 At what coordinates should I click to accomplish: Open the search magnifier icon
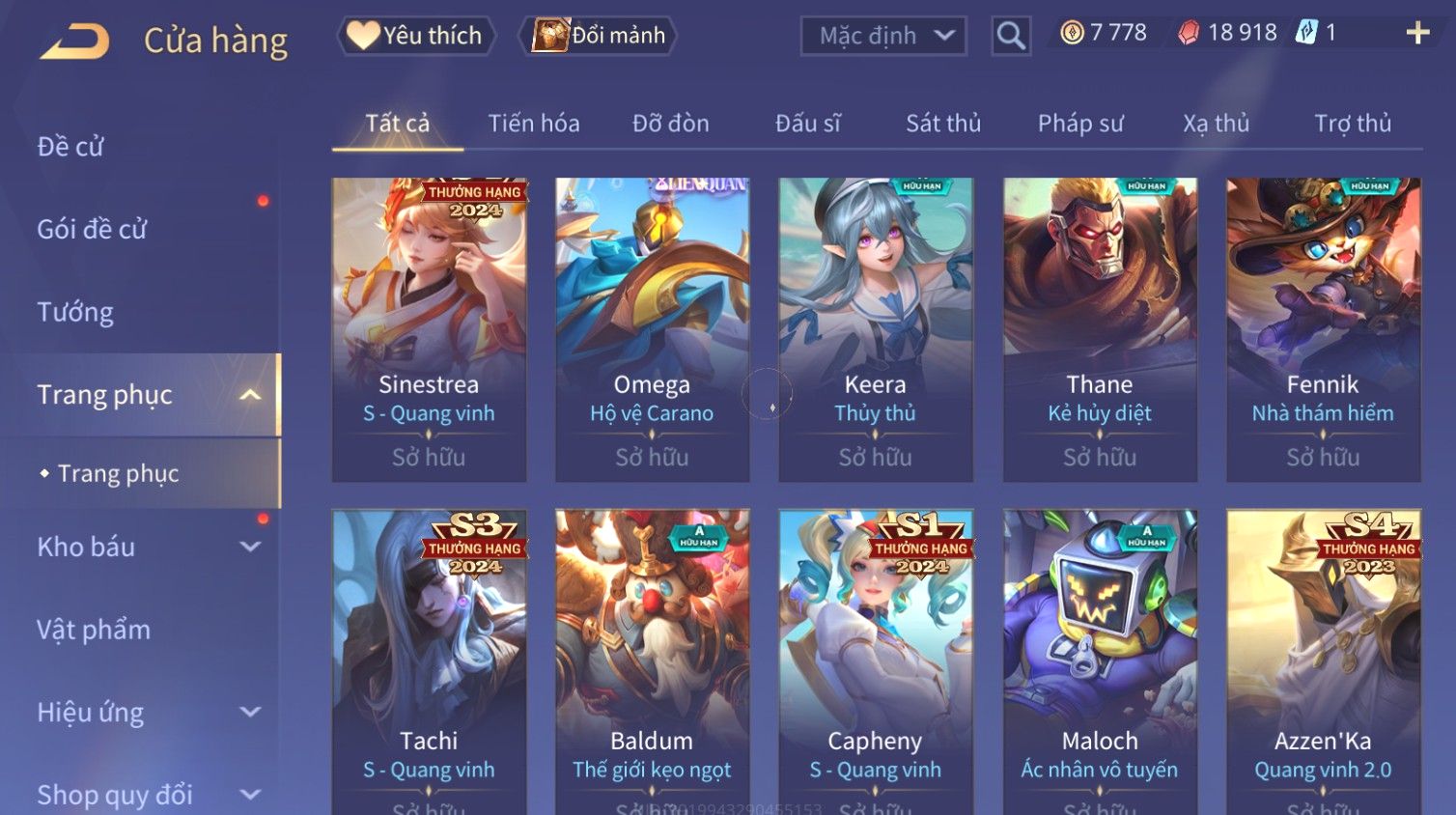pyautogui.click(x=1011, y=36)
